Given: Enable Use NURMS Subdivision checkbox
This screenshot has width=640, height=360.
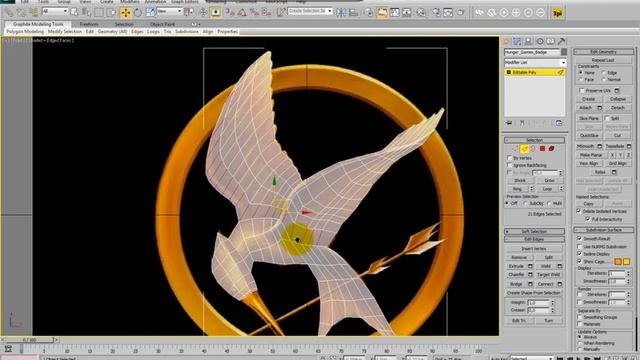Looking at the screenshot, I should 580,247.
